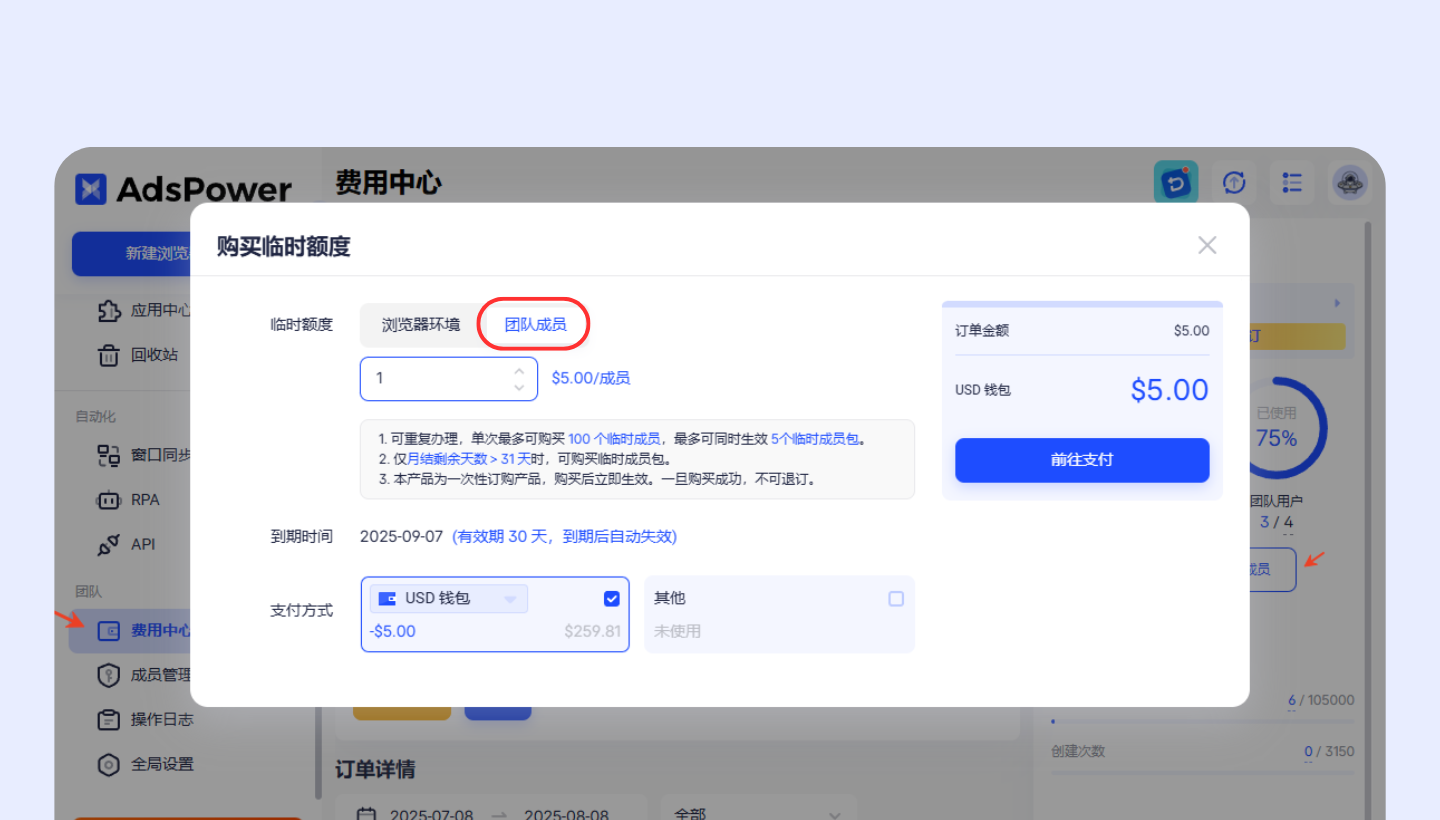1440x820 pixels.
Task: Decrease quantity with the down stepper arrow
Action: [519, 387]
